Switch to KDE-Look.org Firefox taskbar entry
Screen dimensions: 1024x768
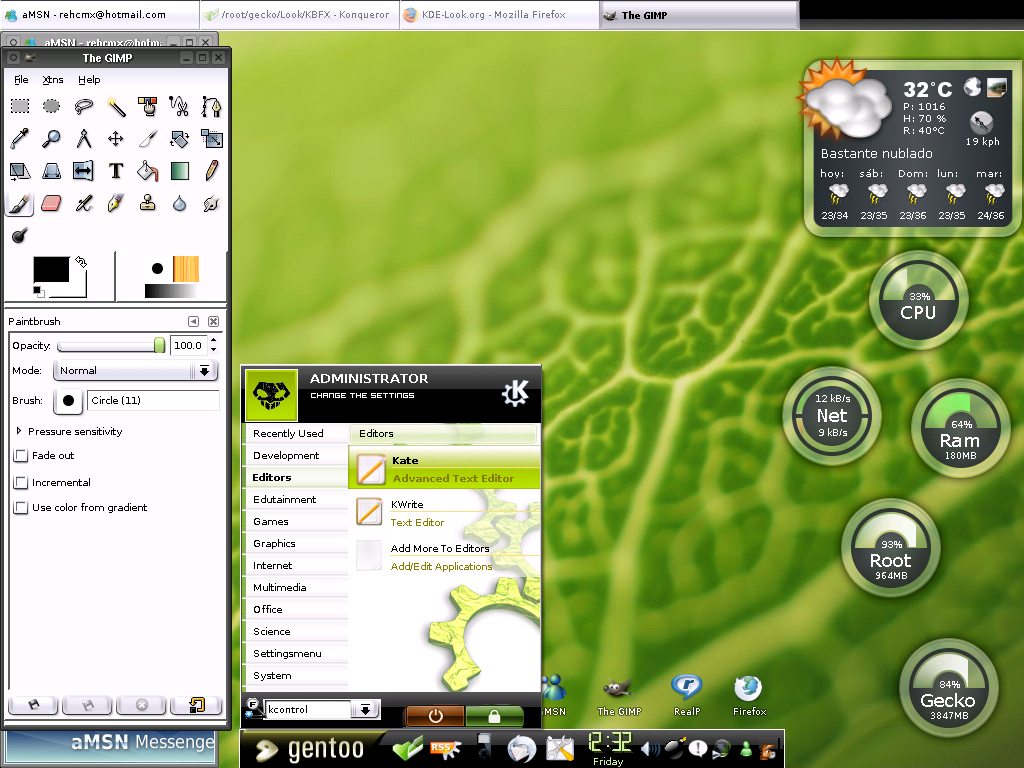[x=498, y=14]
